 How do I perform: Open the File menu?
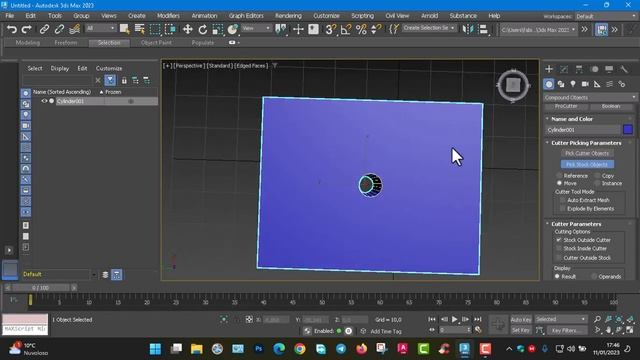click(x=10, y=16)
